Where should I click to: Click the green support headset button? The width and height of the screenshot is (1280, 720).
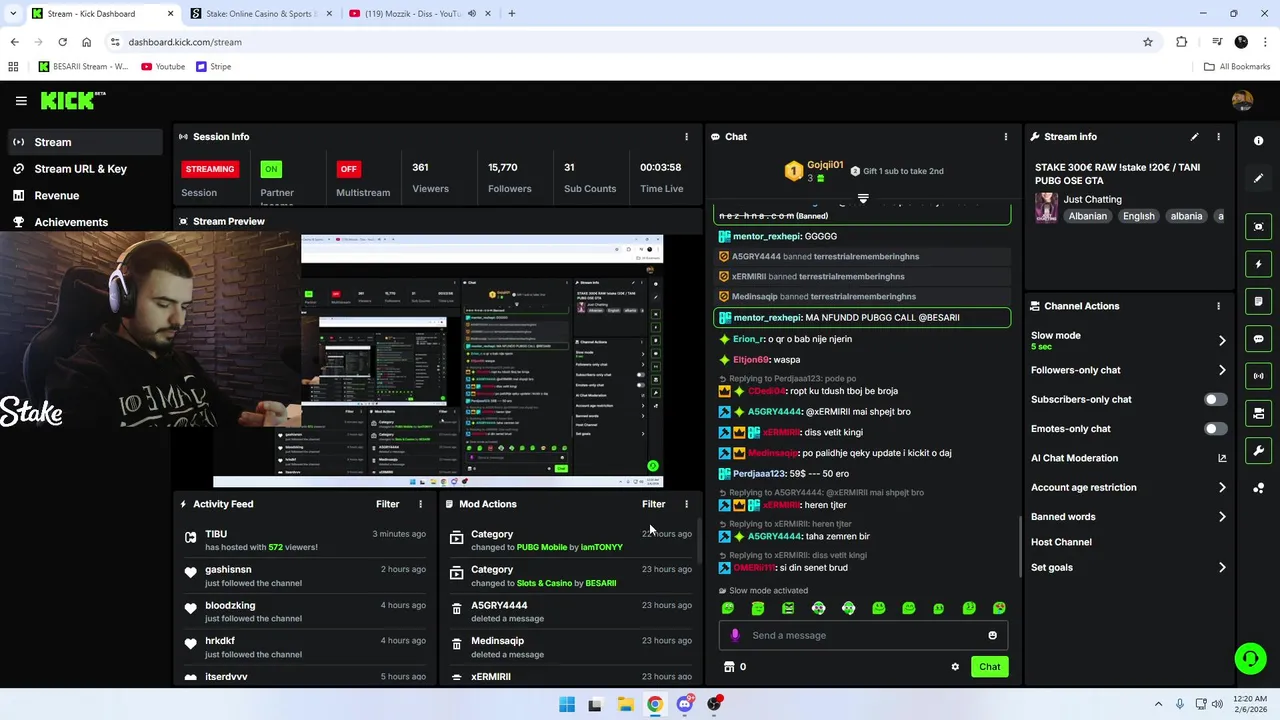tap(1250, 658)
